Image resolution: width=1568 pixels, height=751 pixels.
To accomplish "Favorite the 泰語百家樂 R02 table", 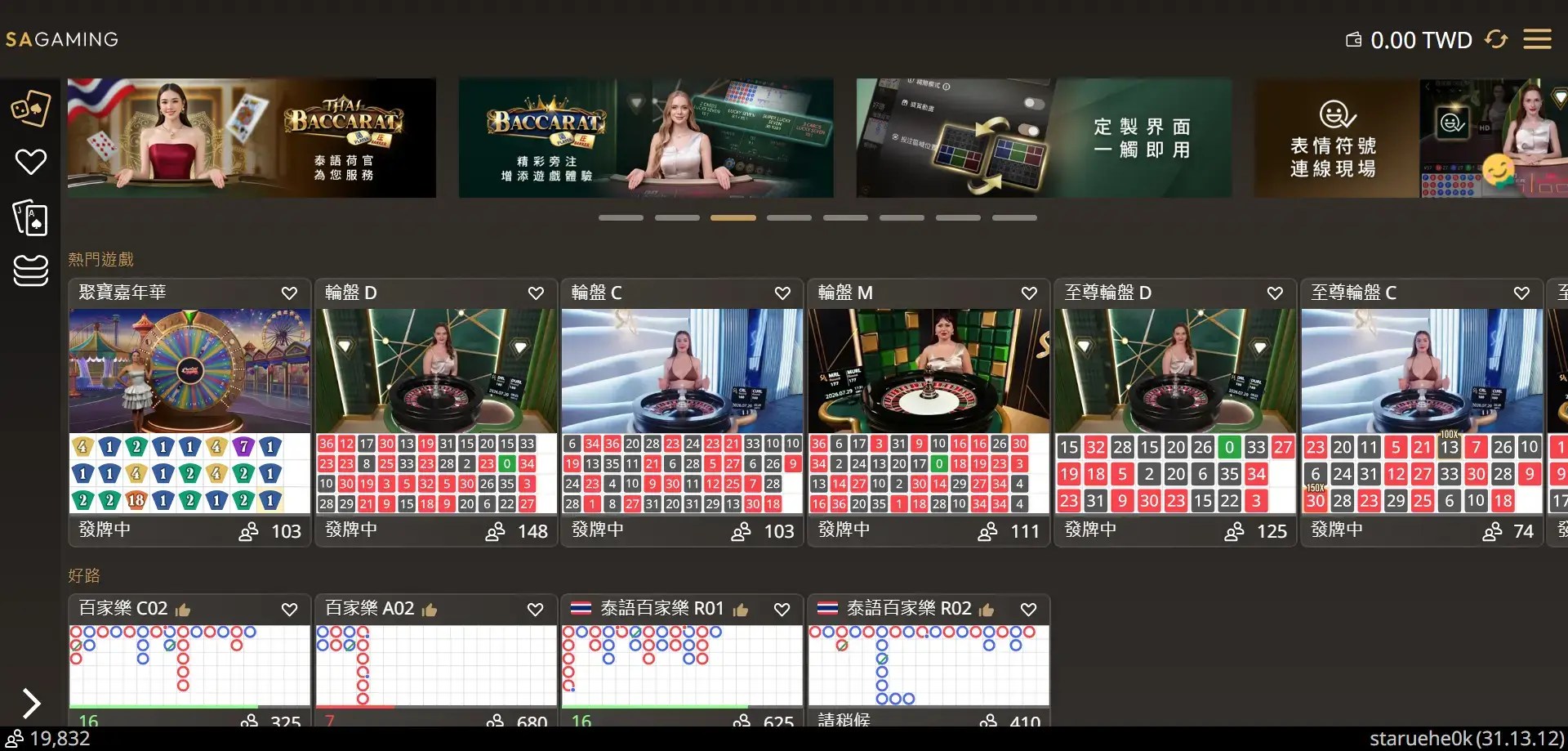I will pos(1028,610).
